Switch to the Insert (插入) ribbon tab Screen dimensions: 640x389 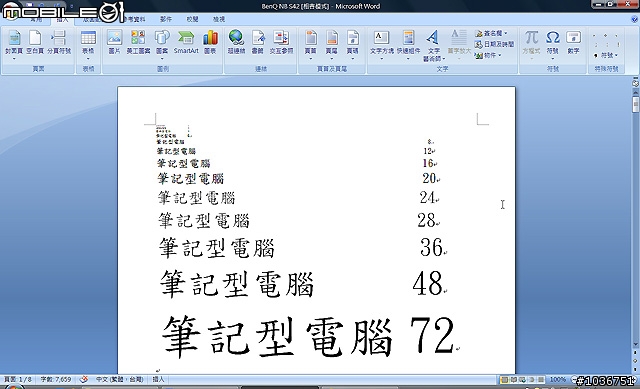(62, 19)
